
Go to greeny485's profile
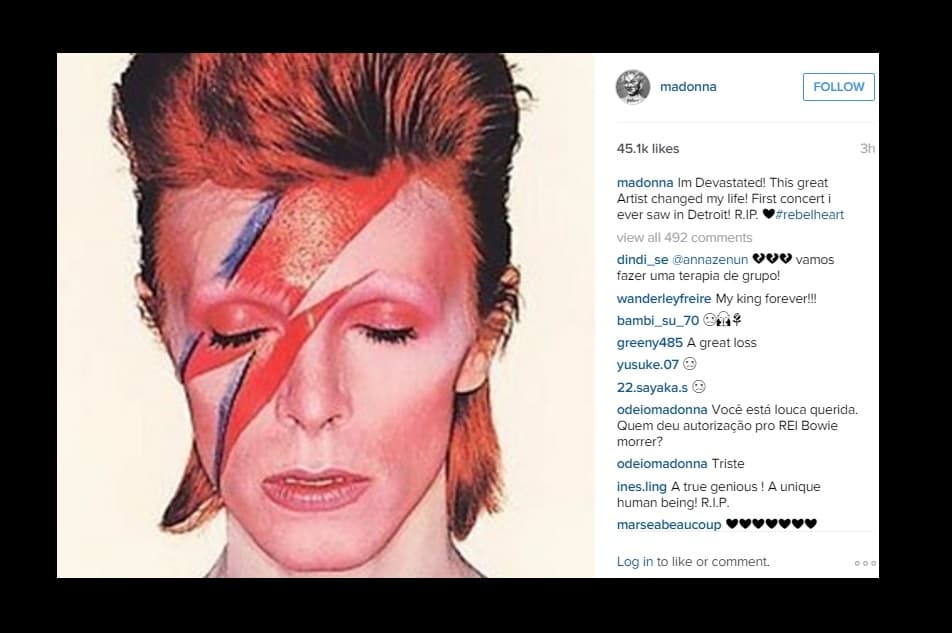point(650,342)
